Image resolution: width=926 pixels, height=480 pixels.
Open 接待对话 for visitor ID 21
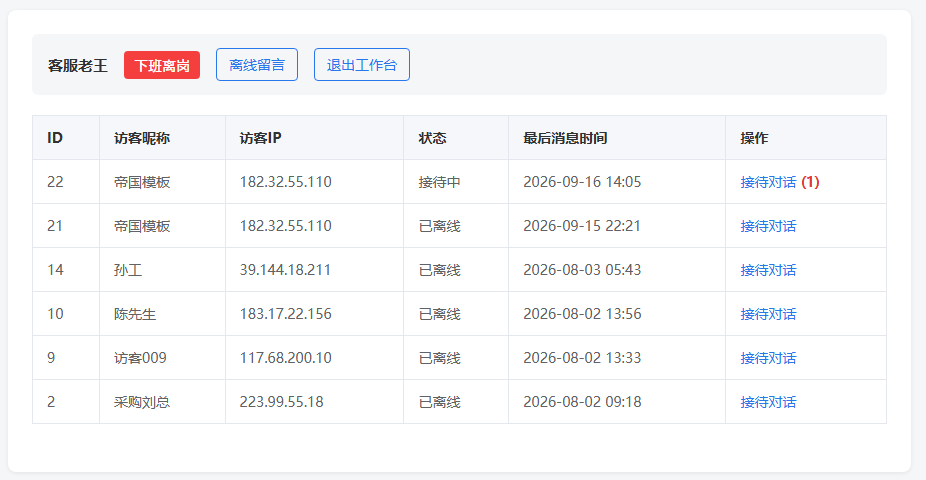tap(768, 226)
